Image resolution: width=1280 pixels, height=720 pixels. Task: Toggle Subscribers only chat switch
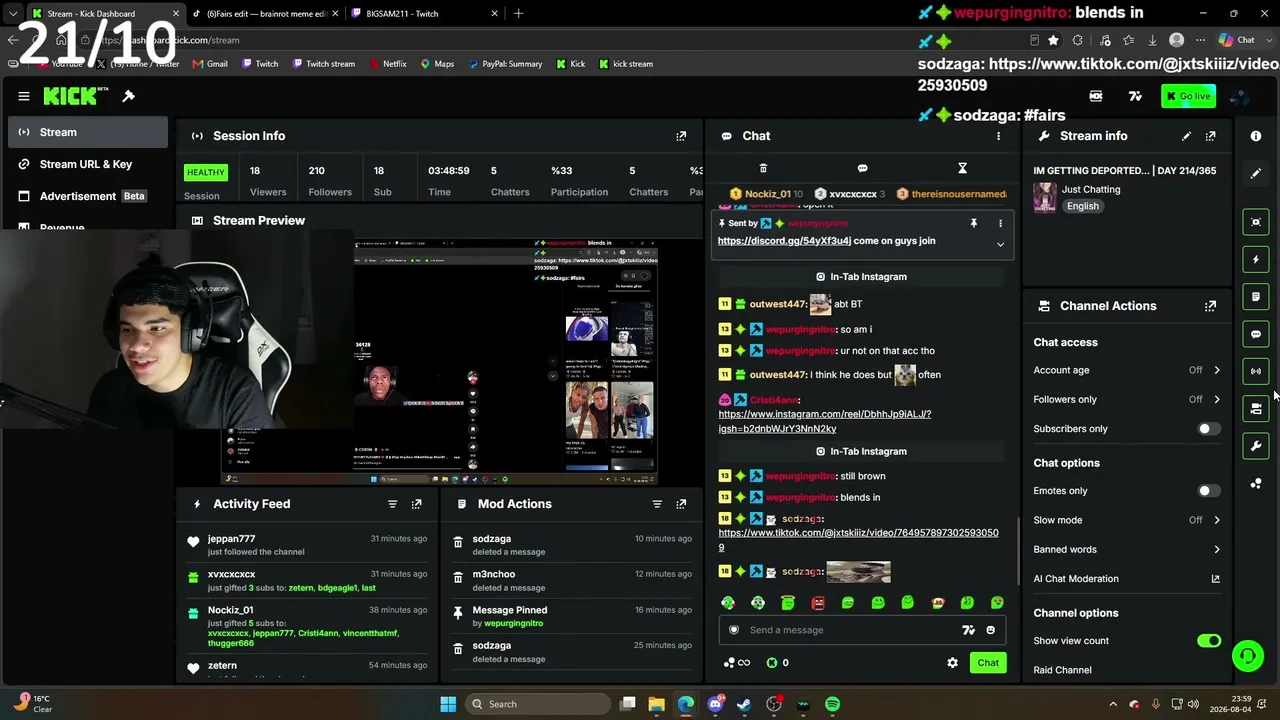tap(1209, 429)
